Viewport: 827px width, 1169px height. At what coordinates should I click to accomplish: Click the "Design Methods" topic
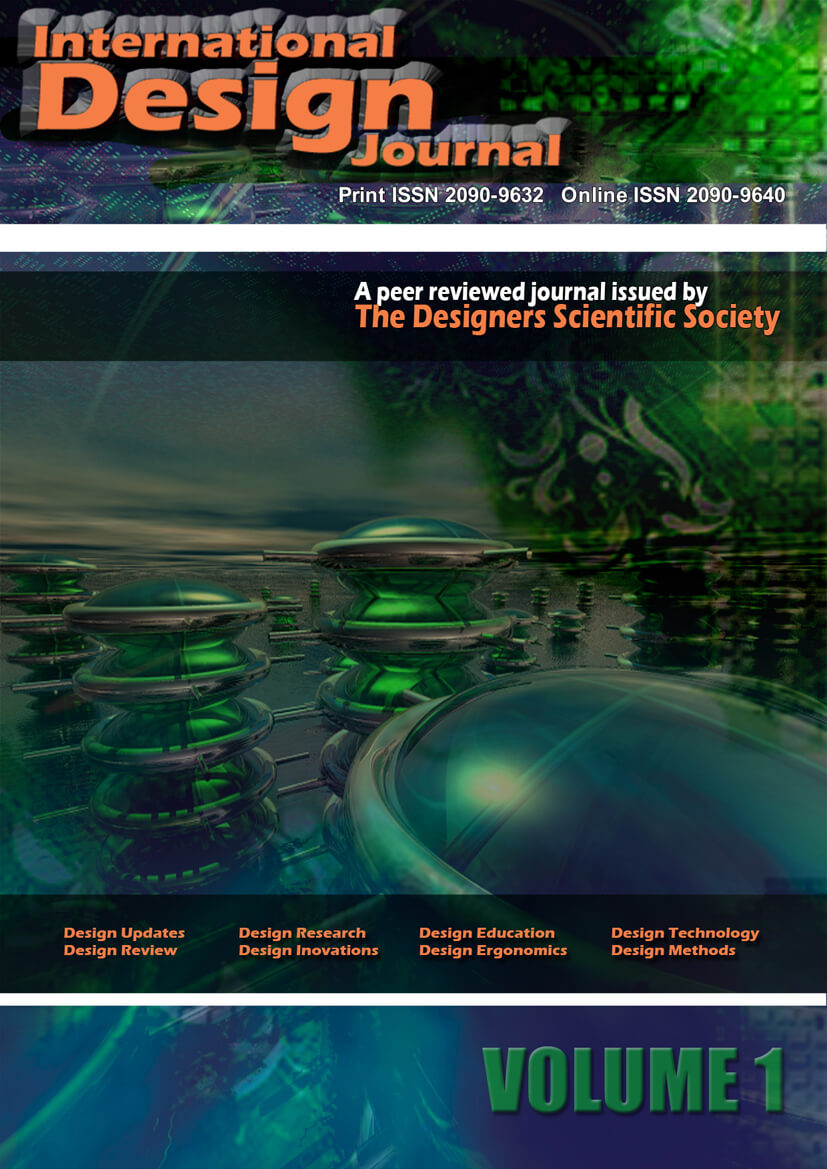tap(673, 951)
